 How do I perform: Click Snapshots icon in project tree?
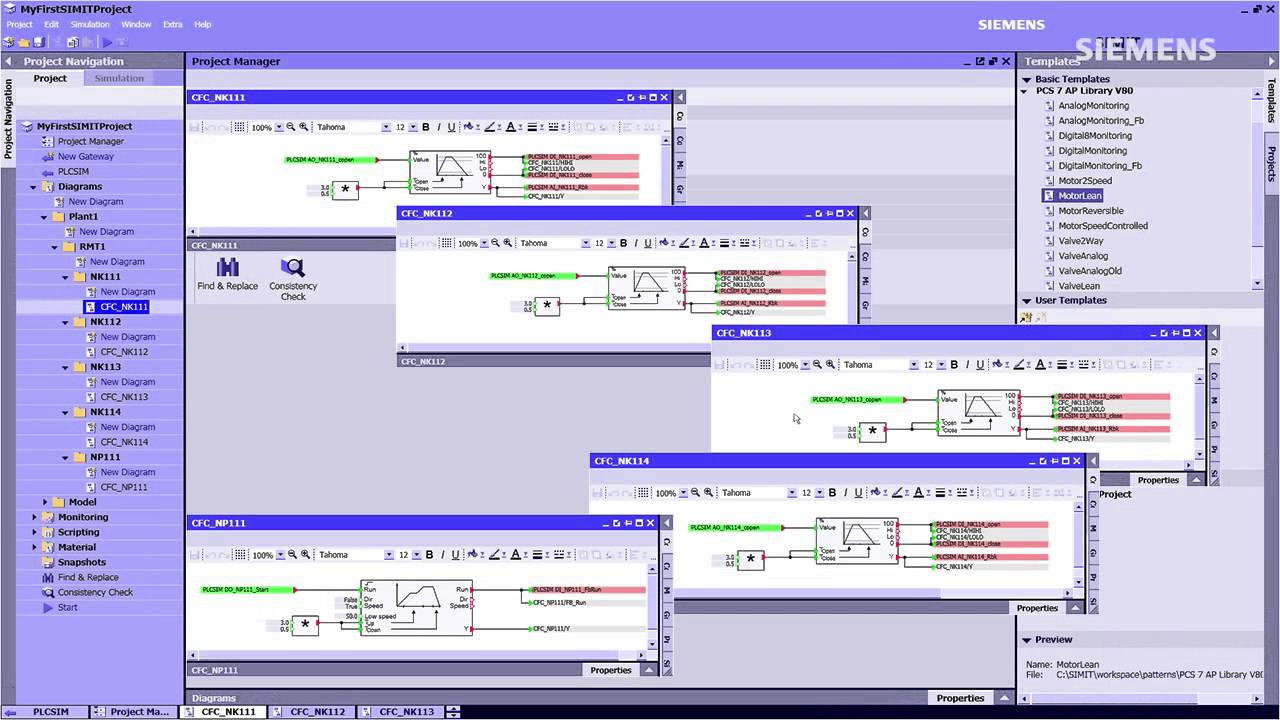[x=49, y=562]
